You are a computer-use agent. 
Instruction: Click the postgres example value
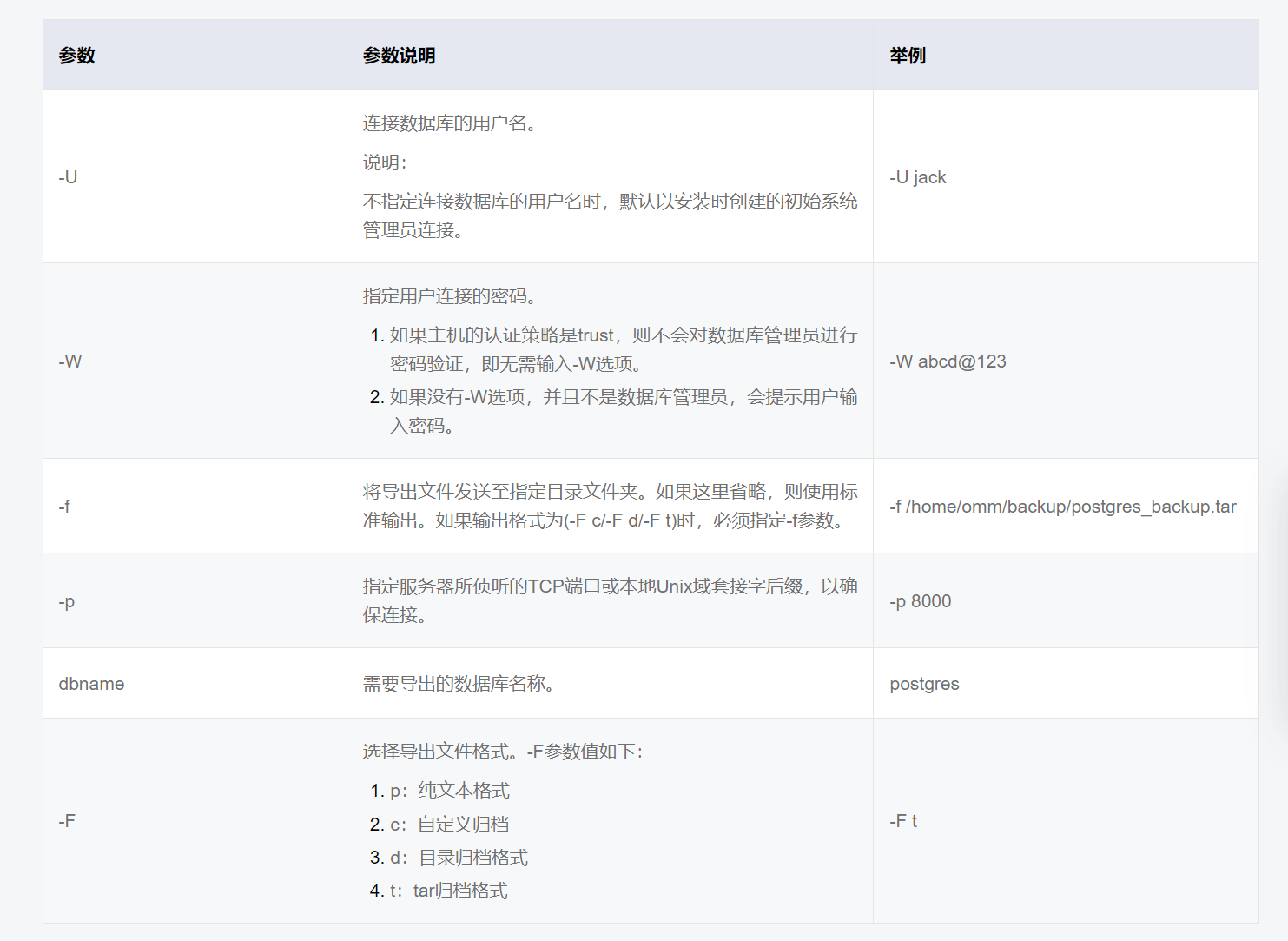924,683
